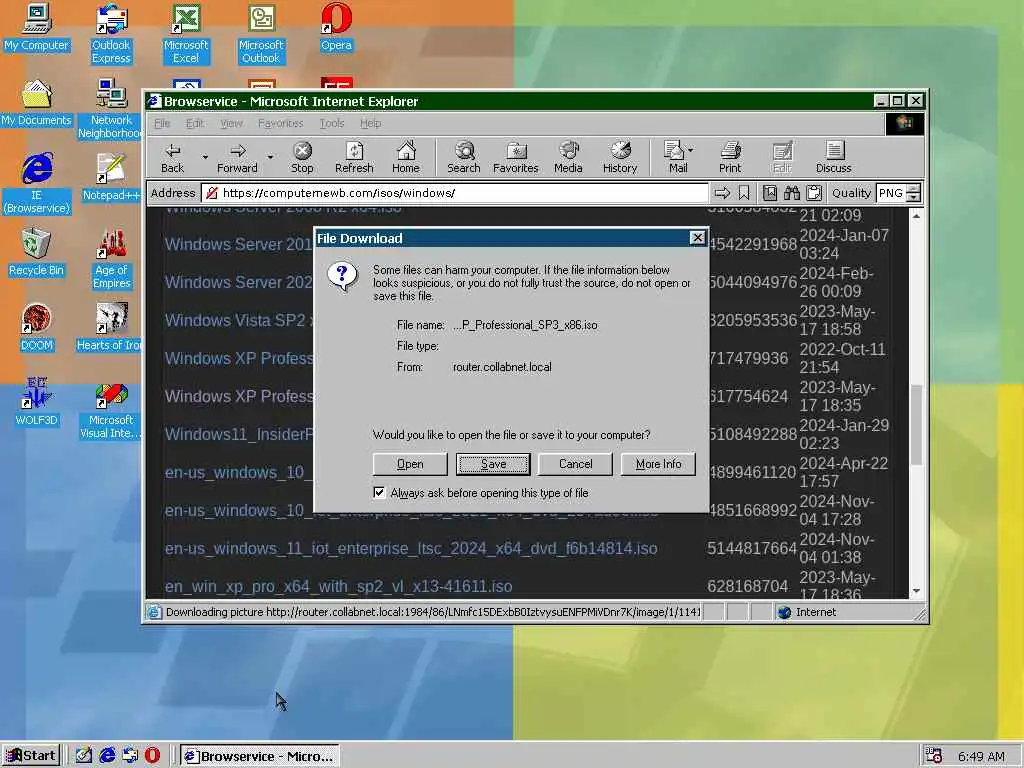The image size is (1024, 768).
Task: Open Opera desktop shortcut
Action: [x=336, y=27]
